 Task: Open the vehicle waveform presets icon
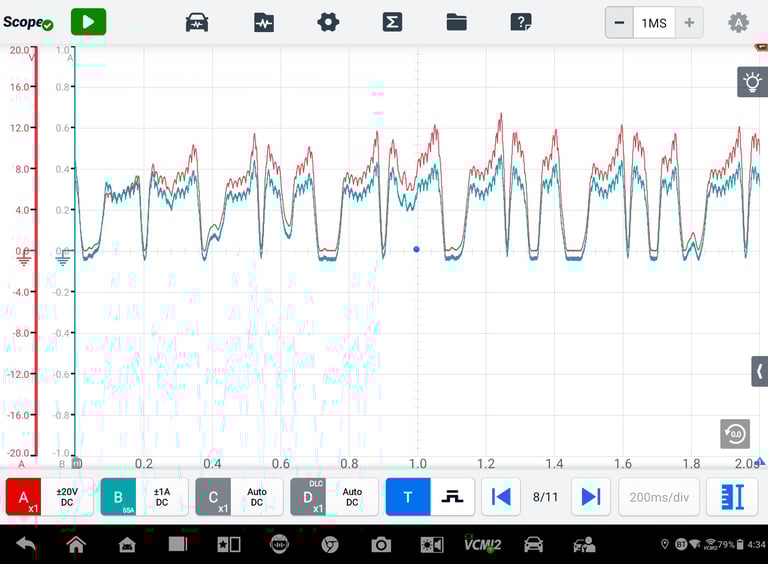[197, 23]
